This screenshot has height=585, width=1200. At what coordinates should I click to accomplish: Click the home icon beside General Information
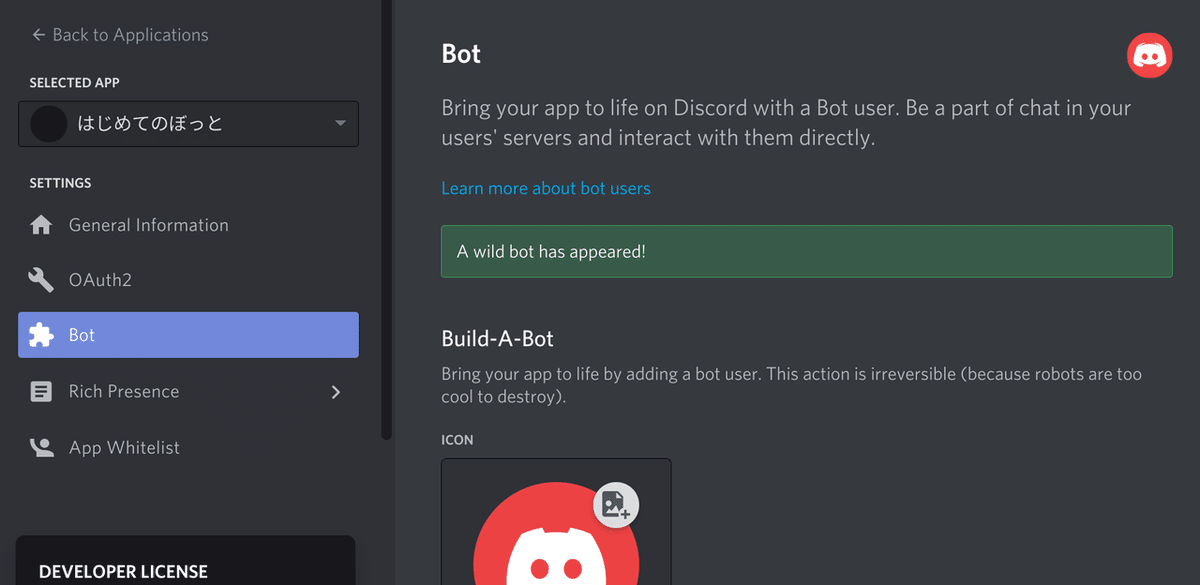coord(41,225)
